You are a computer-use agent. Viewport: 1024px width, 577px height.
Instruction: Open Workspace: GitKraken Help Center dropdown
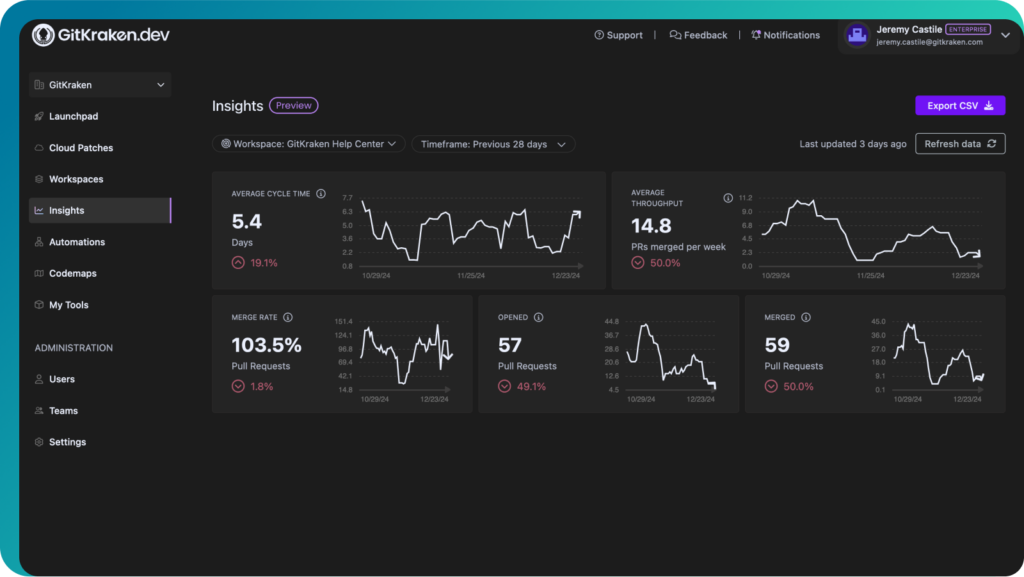pyautogui.click(x=308, y=144)
